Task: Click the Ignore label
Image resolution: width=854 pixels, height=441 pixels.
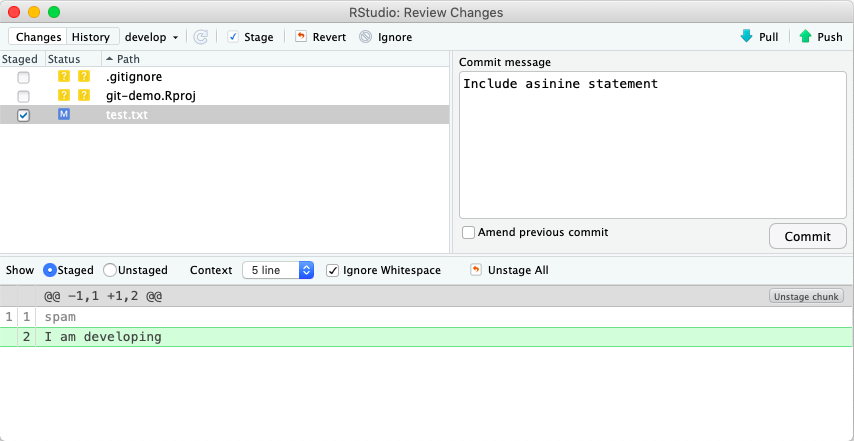Action: pyautogui.click(x=395, y=37)
